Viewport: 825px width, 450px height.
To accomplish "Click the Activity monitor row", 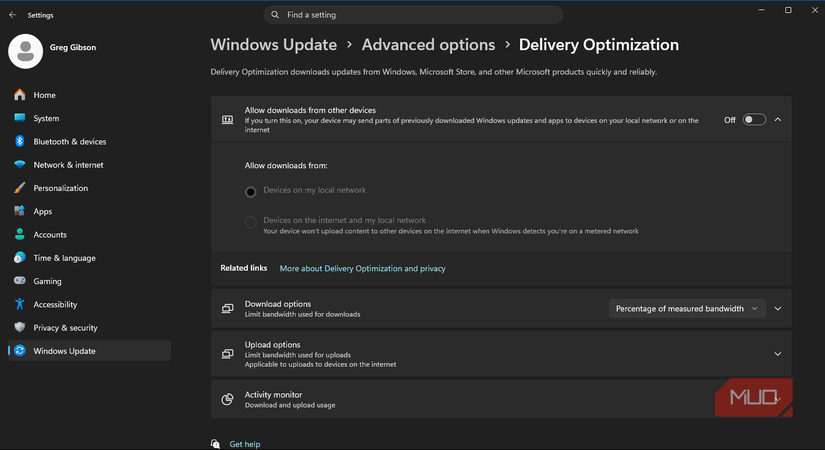I will pos(501,399).
